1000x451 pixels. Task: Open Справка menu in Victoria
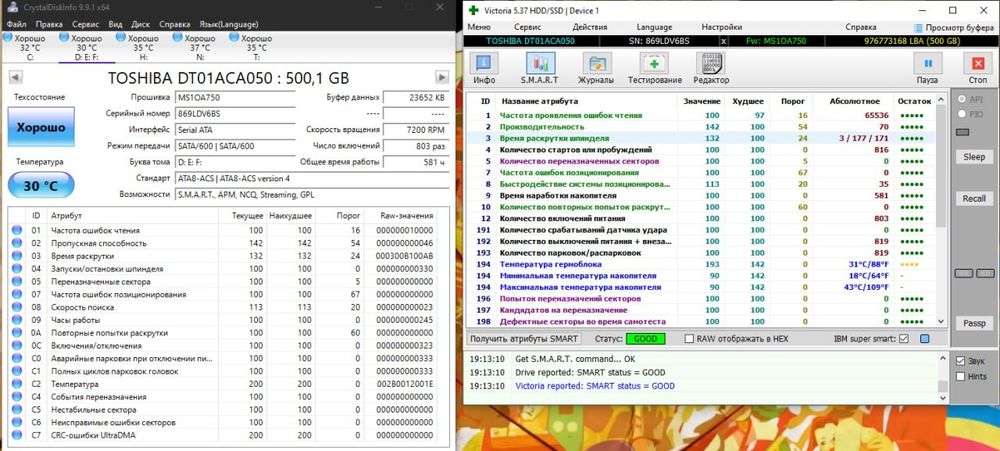[861, 27]
